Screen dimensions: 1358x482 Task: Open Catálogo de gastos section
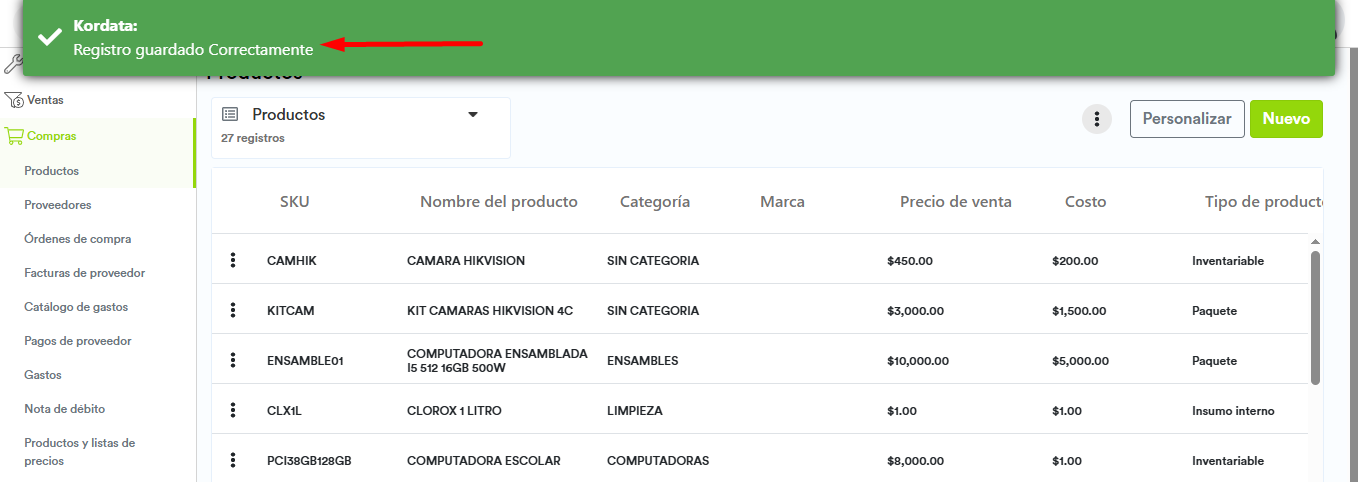pos(76,307)
